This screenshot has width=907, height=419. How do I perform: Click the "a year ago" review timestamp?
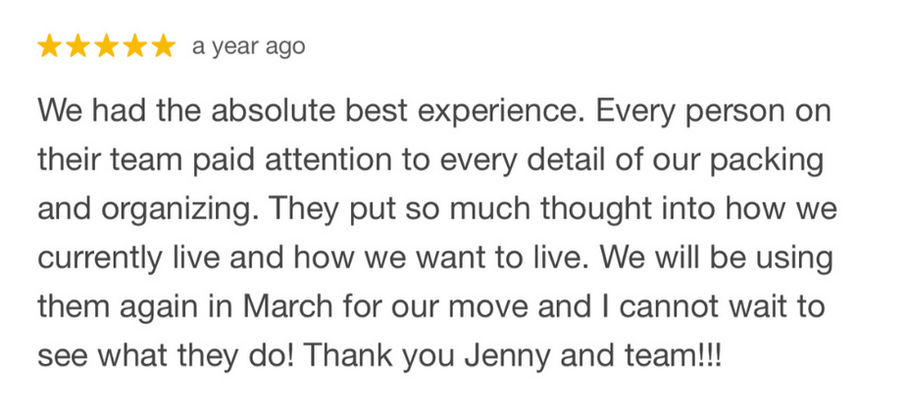(248, 46)
